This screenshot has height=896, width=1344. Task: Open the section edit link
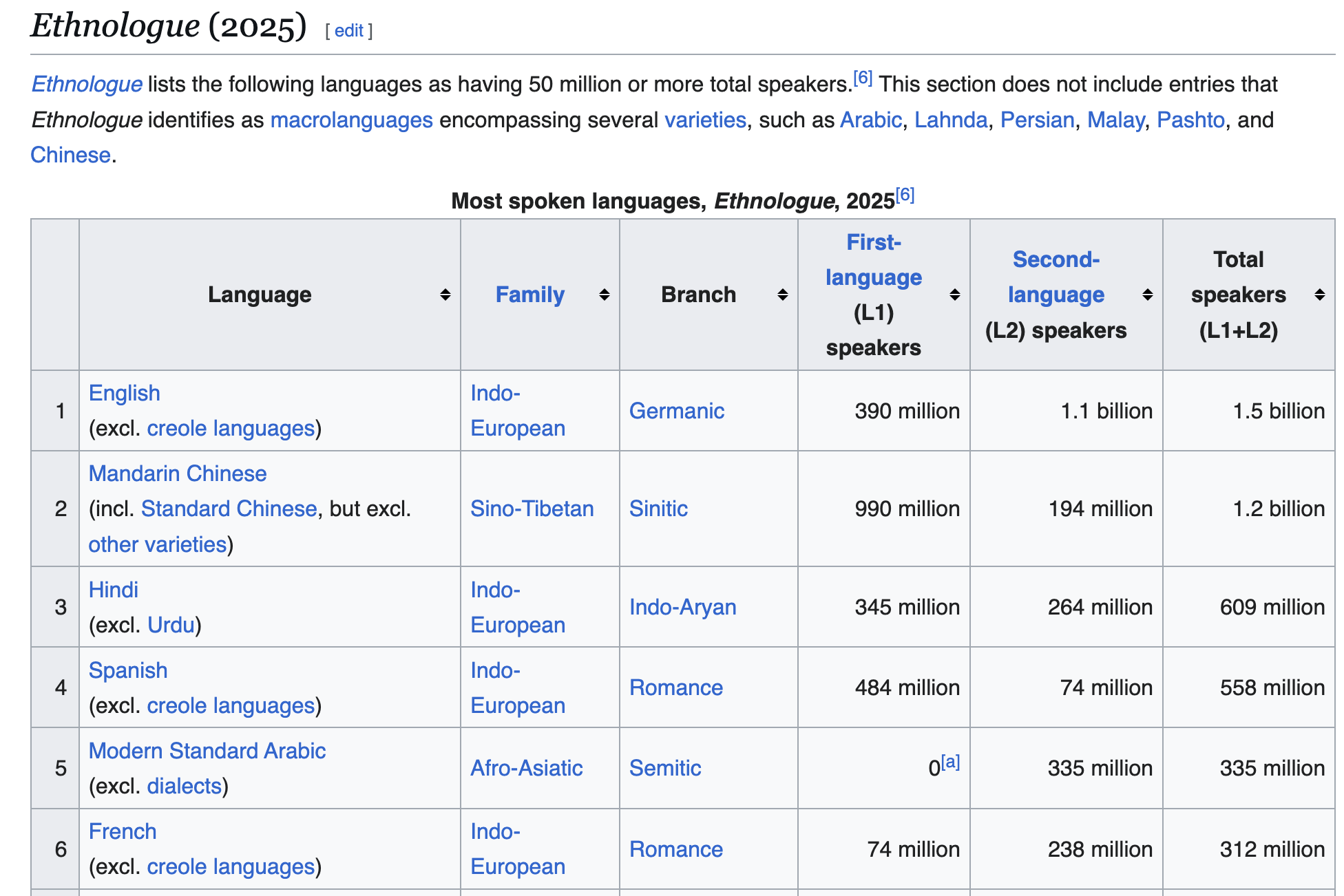tap(349, 30)
